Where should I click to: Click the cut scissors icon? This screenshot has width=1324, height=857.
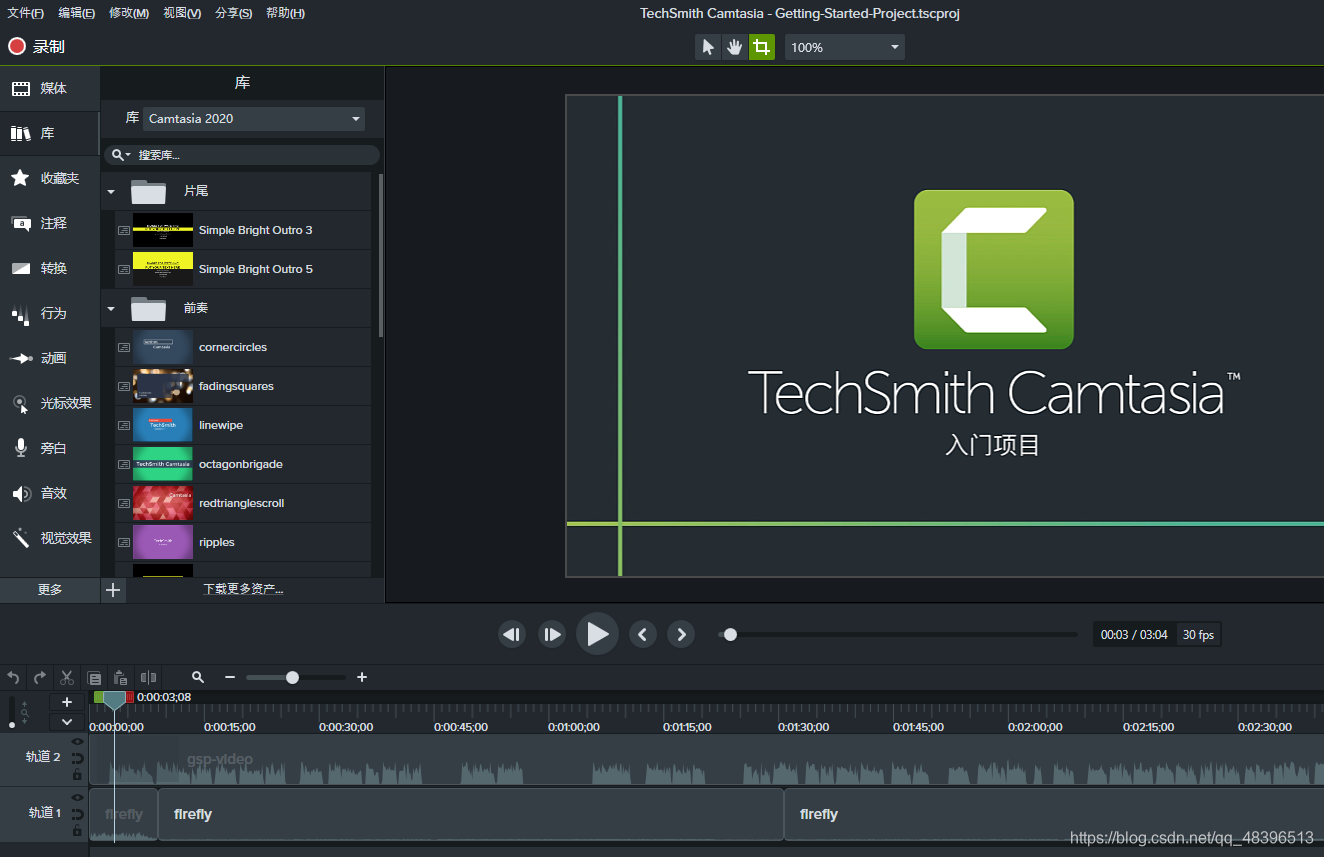pos(67,678)
